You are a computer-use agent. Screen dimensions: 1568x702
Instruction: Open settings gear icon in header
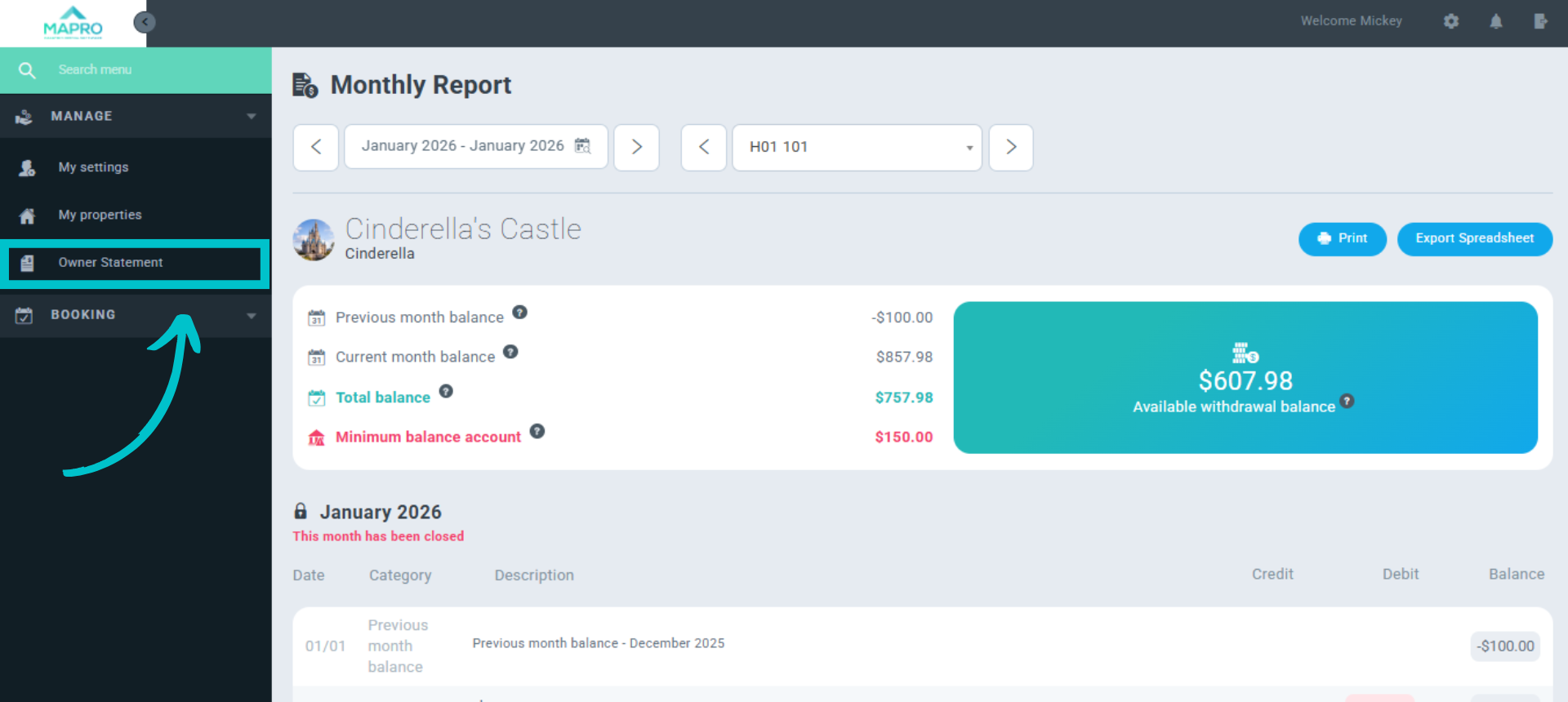1450,21
